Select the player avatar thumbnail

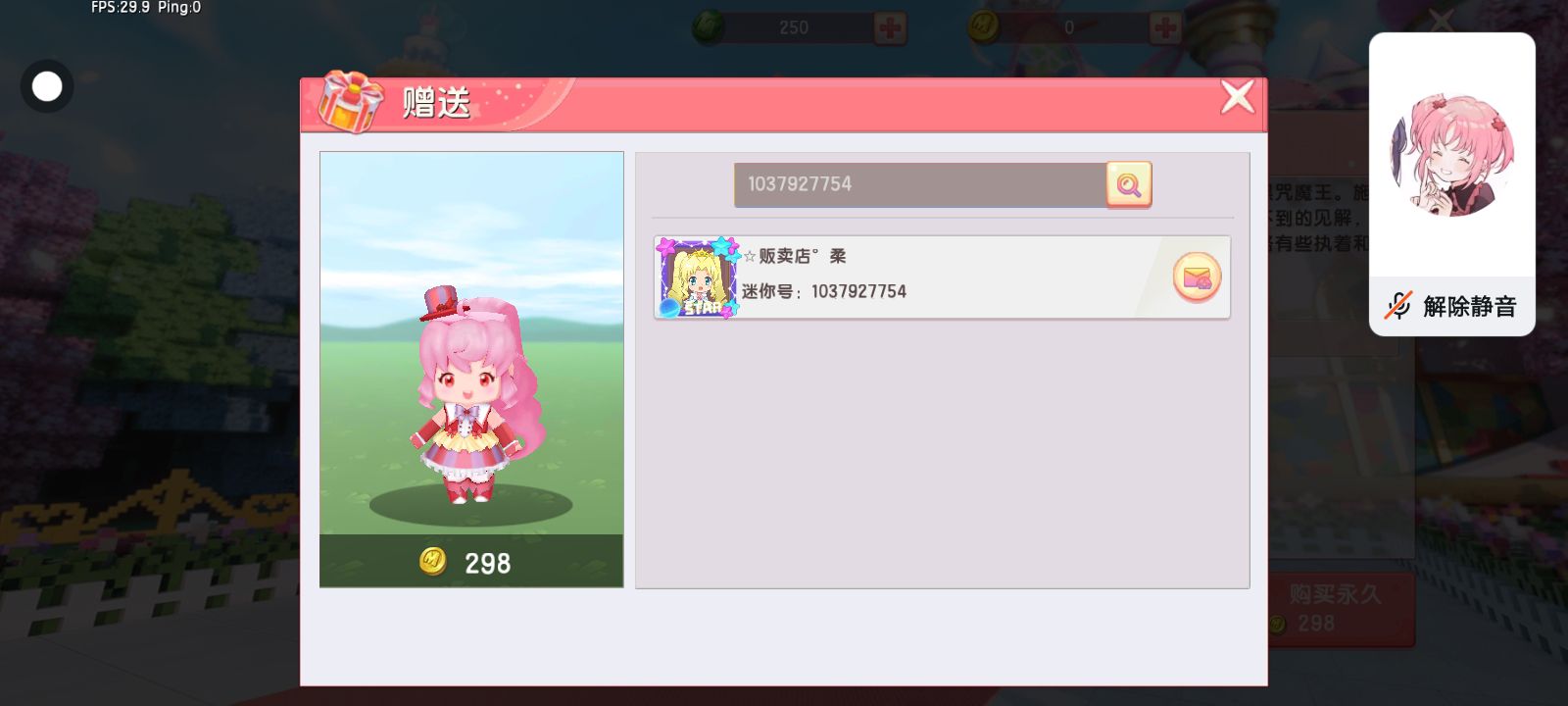[697, 277]
